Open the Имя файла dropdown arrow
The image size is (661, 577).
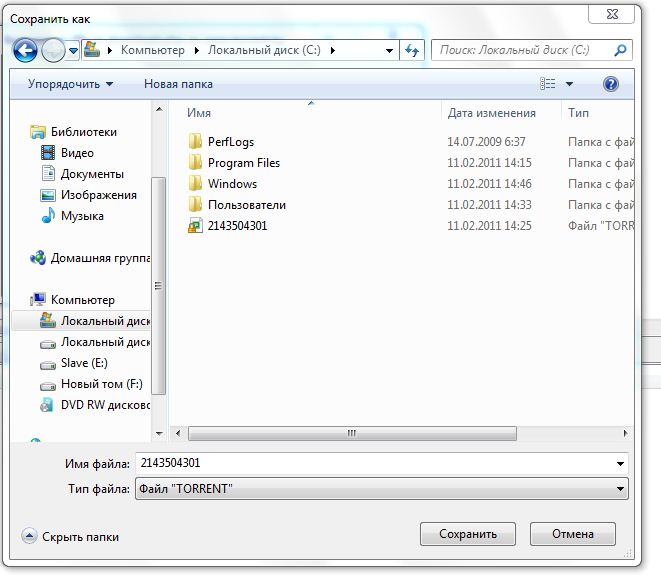620,464
